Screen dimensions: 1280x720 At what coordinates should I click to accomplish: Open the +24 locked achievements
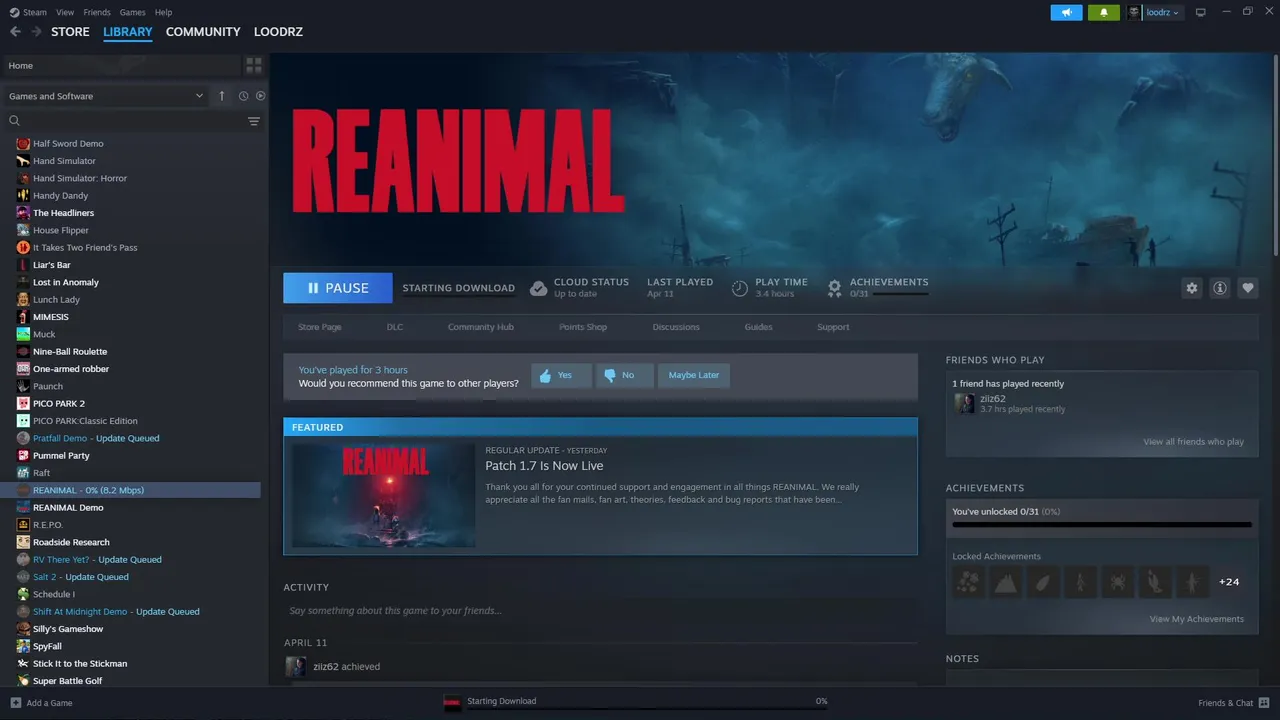tap(1230, 582)
